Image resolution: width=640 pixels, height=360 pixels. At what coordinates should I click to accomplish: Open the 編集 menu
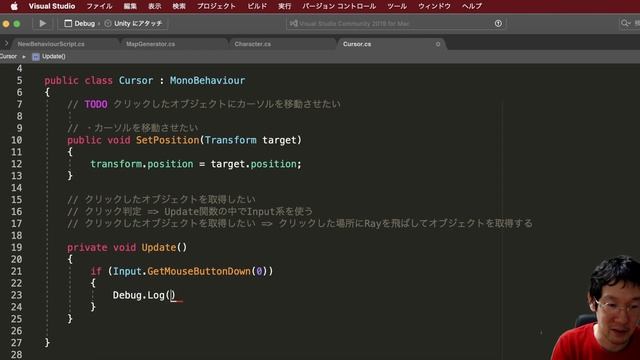pos(130,6)
